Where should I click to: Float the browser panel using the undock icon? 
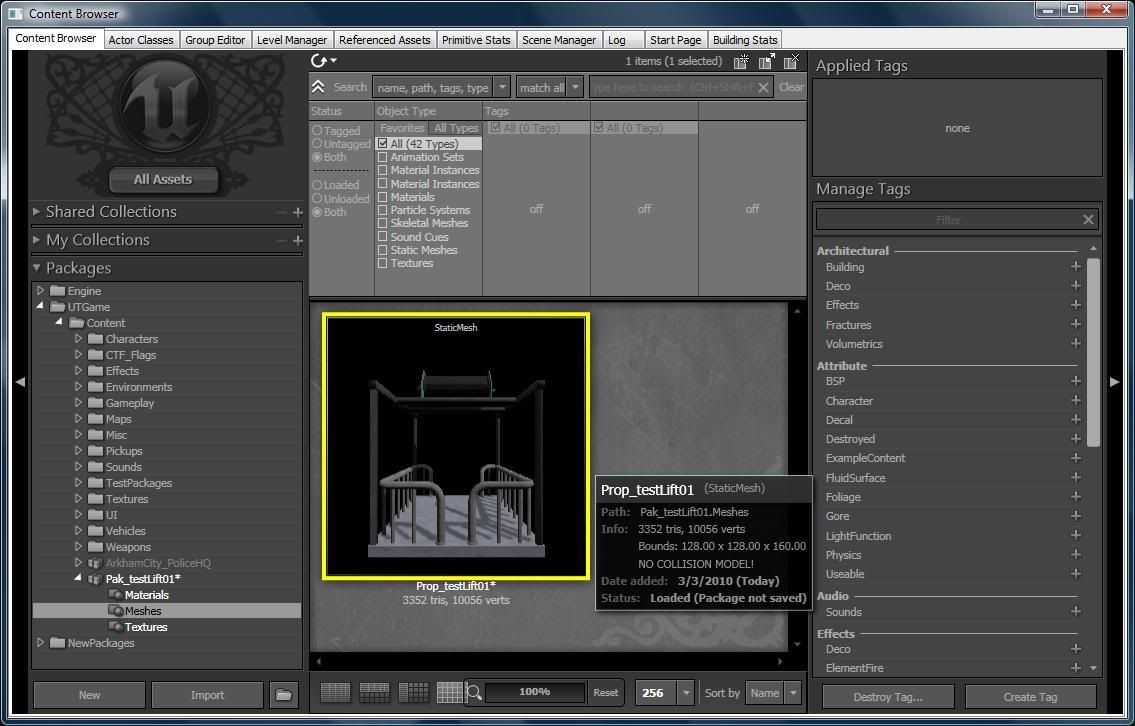click(767, 62)
